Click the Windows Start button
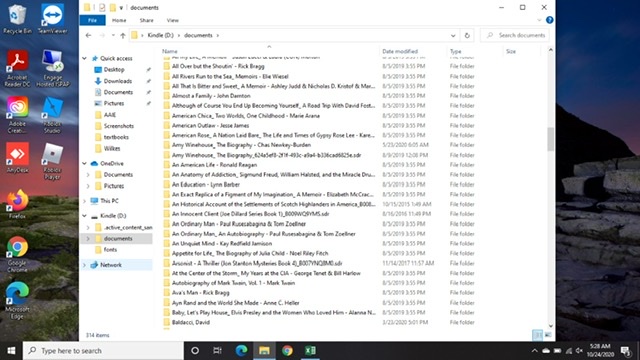The width and height of the screenshot is (640, 360). tap(11, 351)
